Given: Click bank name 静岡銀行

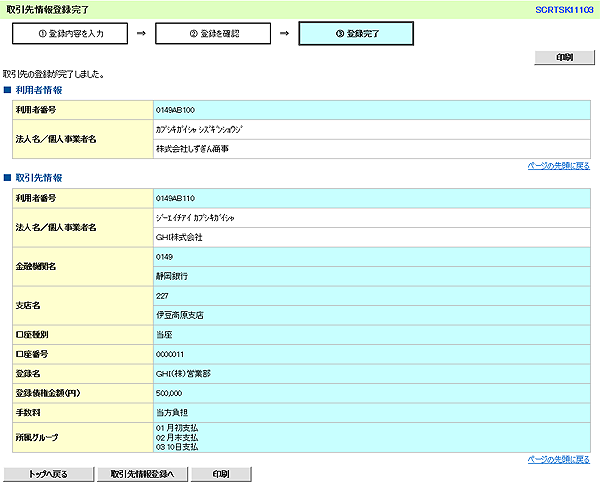Looking at the screenshot, I should [x=172, y=276].
